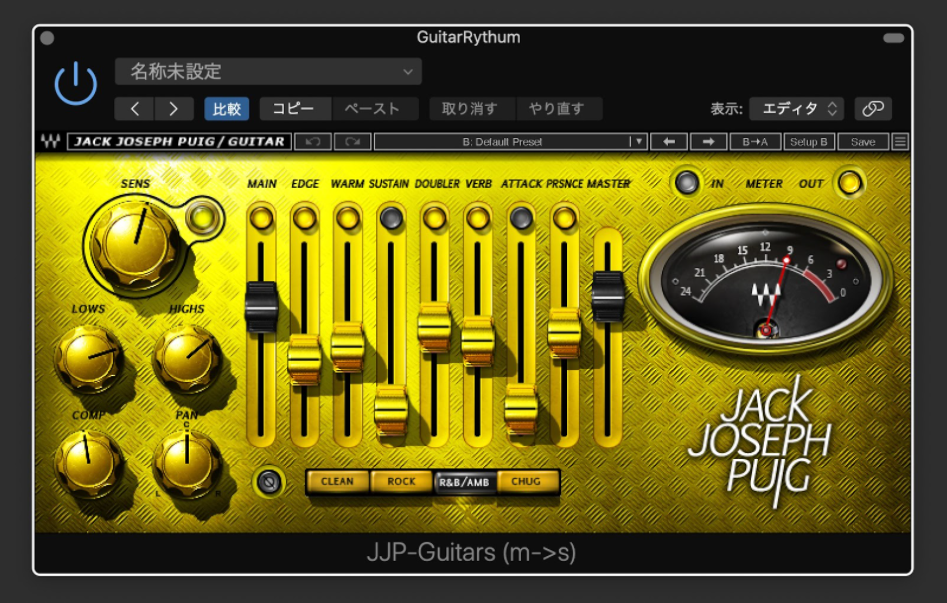Click the PRSNCE fader handle

(565, 333)
